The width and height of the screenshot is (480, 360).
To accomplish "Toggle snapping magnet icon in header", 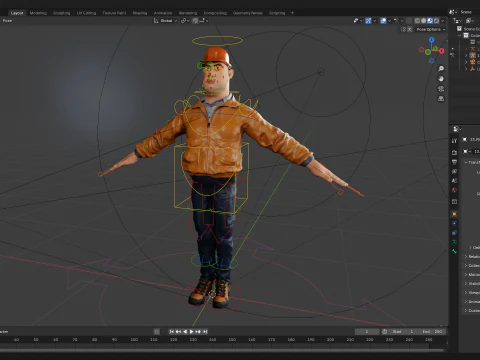I will tap(195, 21).
